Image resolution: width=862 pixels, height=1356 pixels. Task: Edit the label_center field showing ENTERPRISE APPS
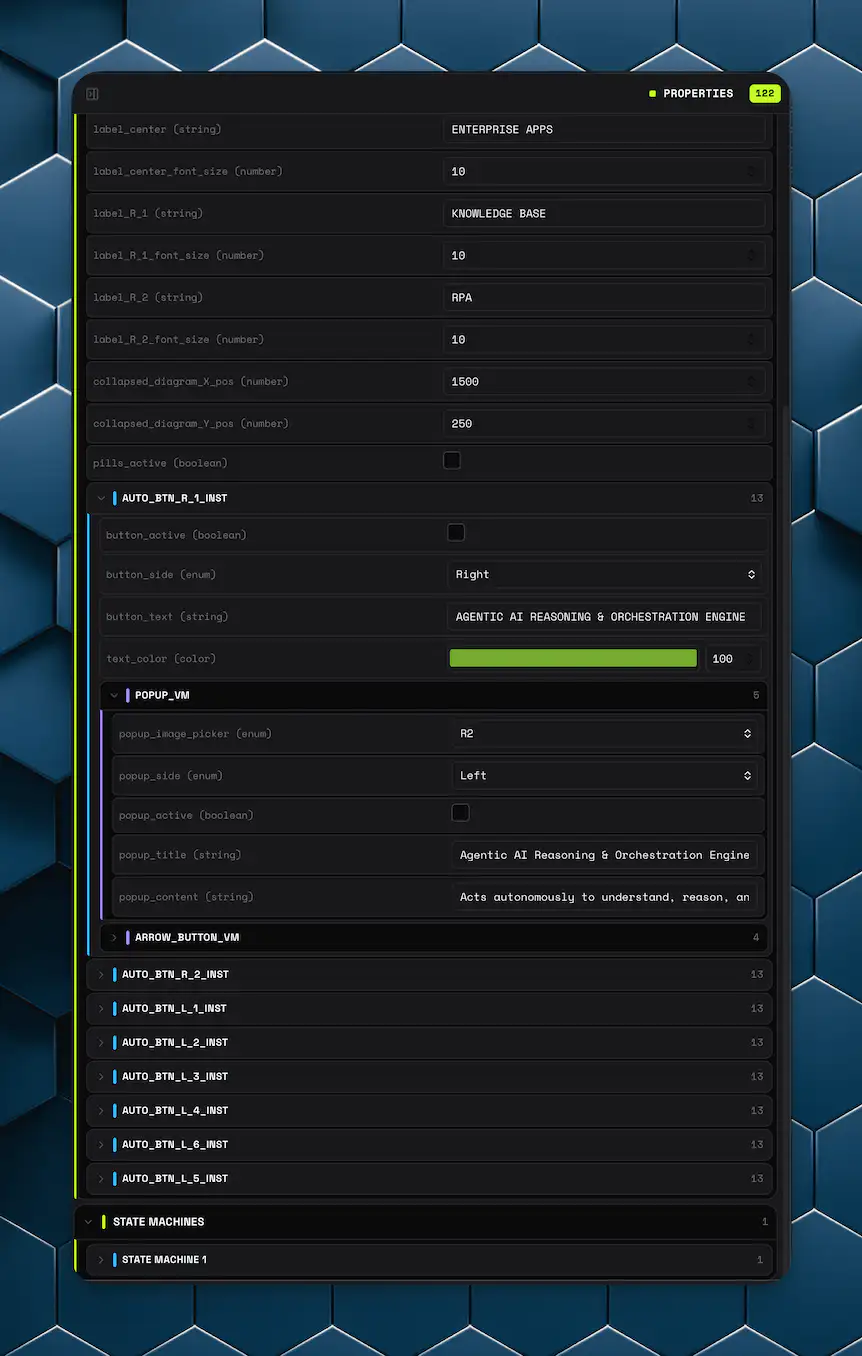[x=605, y=129]
